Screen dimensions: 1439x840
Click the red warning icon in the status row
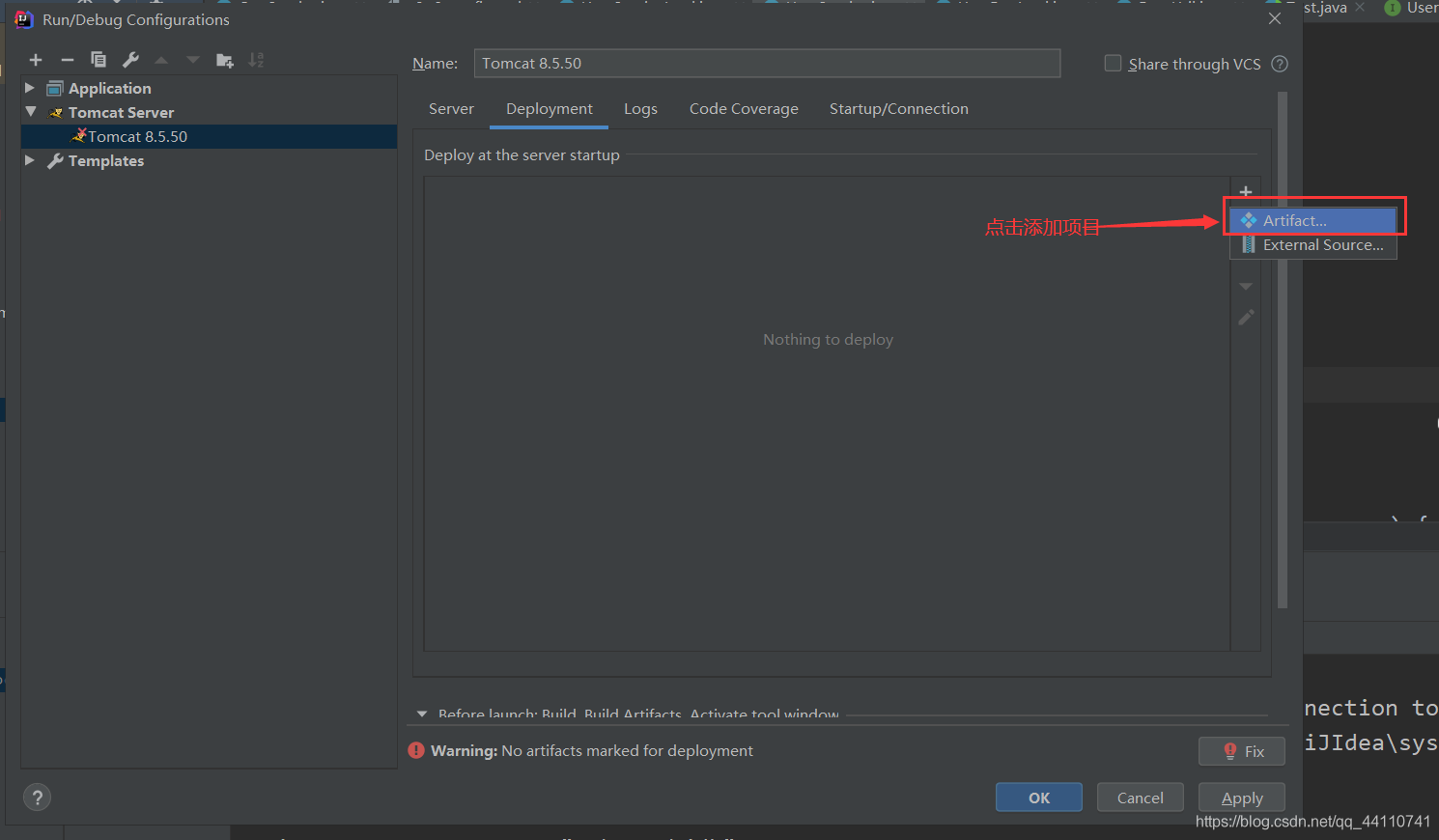(x=416, y=750)
